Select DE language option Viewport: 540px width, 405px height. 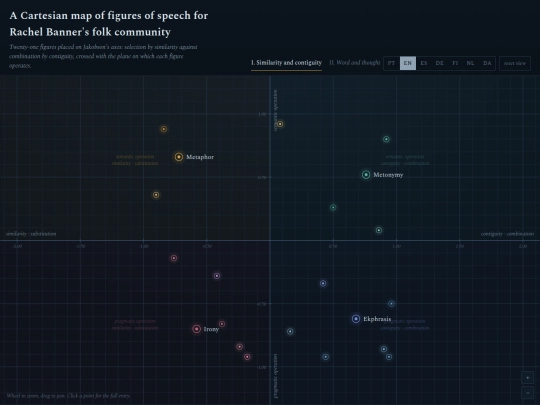pos(439,63)
